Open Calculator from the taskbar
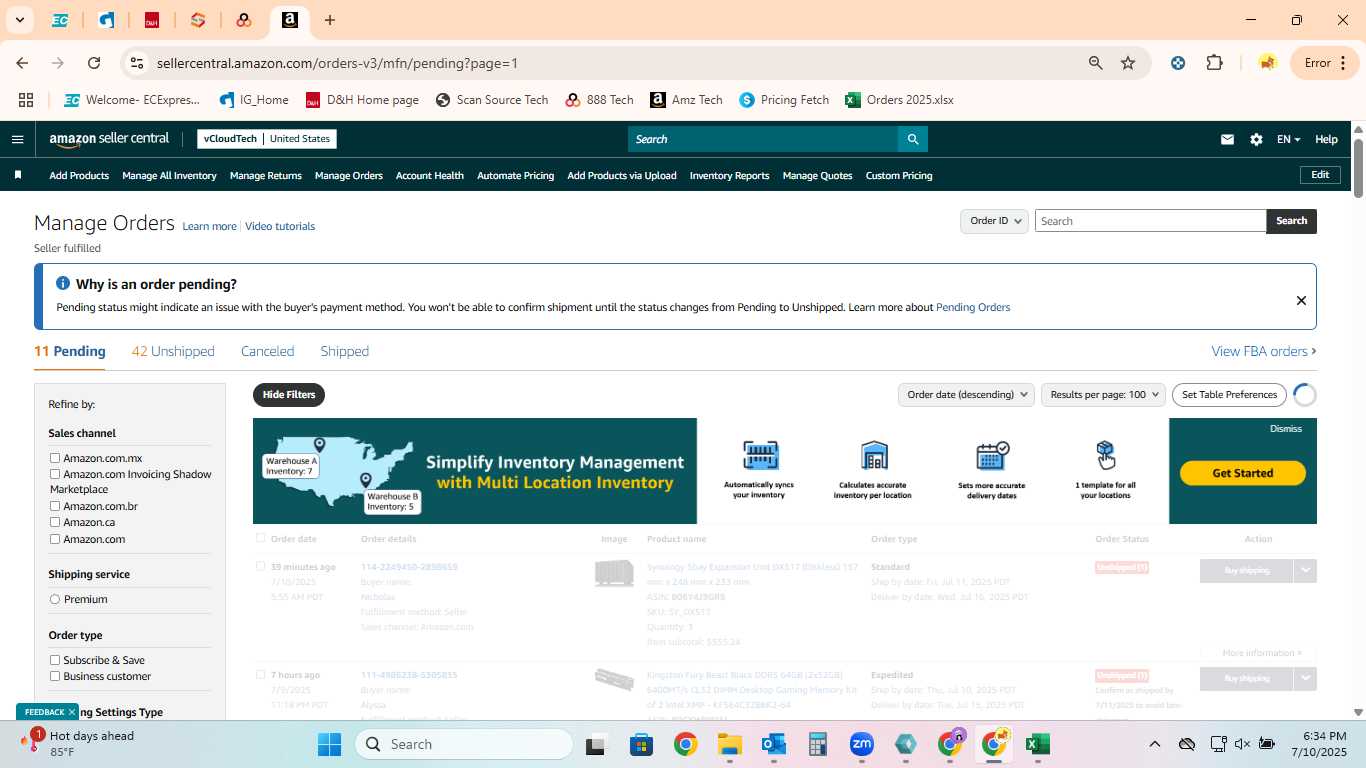The image size is (1366, 768). pos(817,744)
